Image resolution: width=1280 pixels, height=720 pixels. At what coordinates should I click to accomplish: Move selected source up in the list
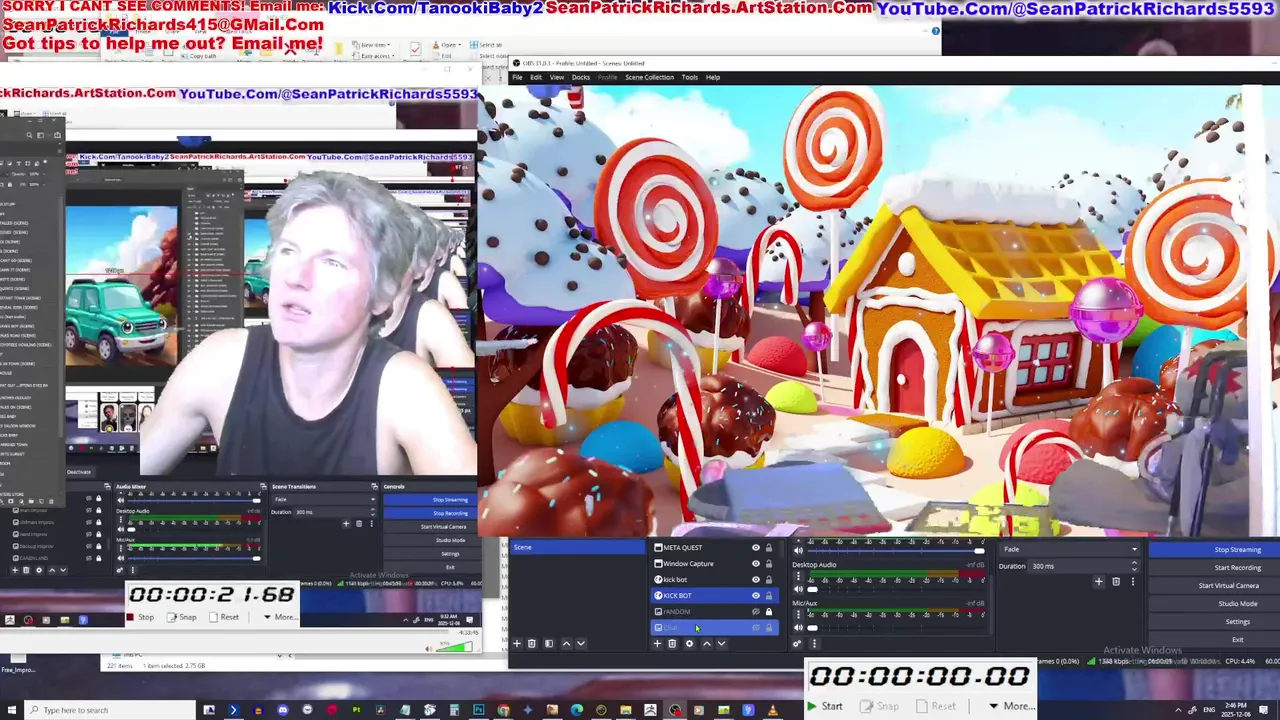(707, 643)
